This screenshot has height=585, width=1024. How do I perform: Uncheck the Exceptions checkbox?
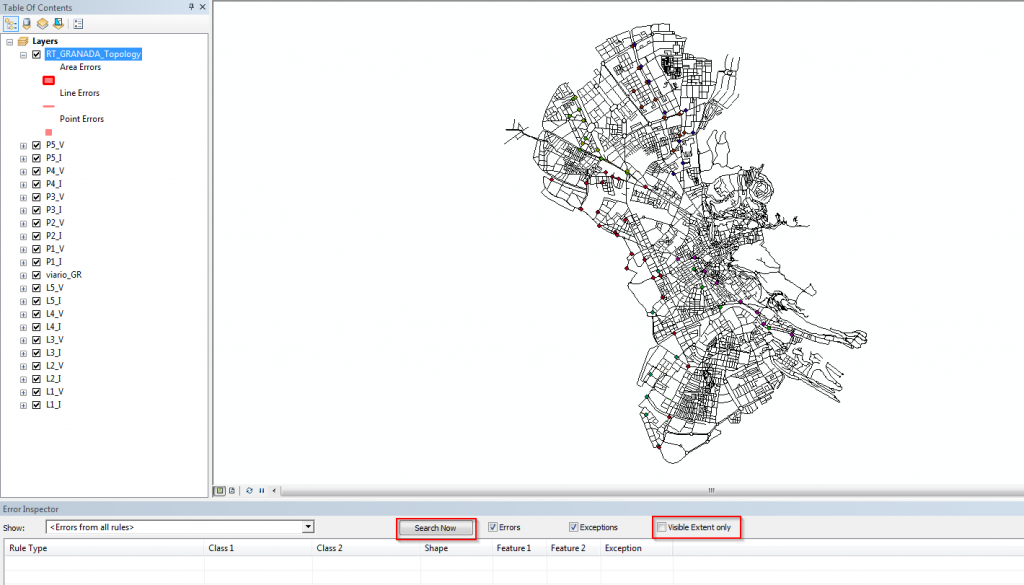click(574, 527)
